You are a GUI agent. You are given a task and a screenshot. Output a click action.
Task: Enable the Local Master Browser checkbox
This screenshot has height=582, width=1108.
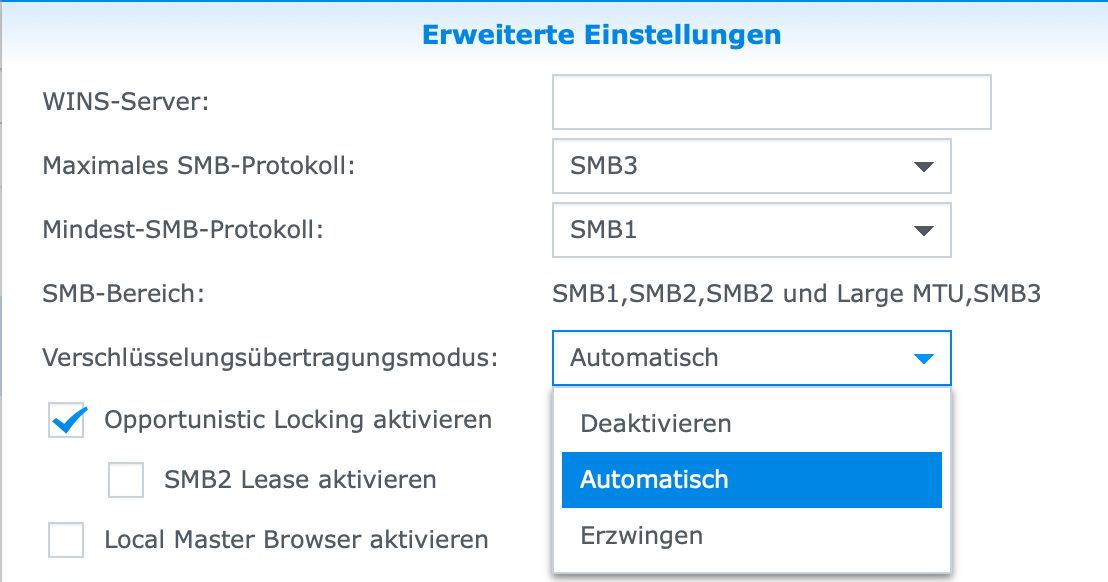[x=67, y=540]
